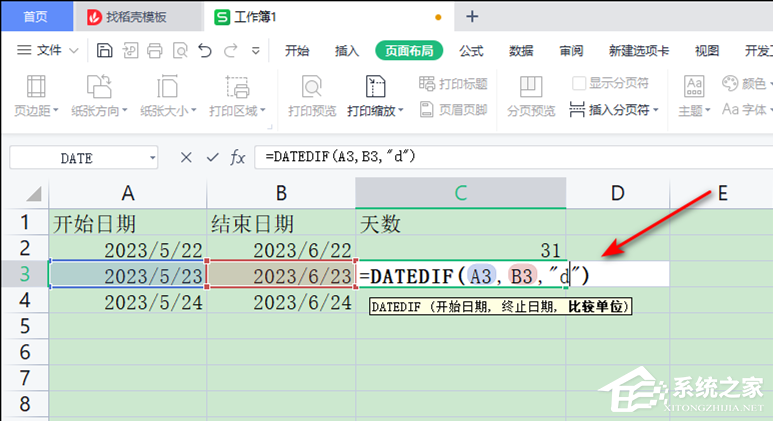Open the 新建选项卡 ribbon tab
This screenshot has width=773, height=421.
639,51
